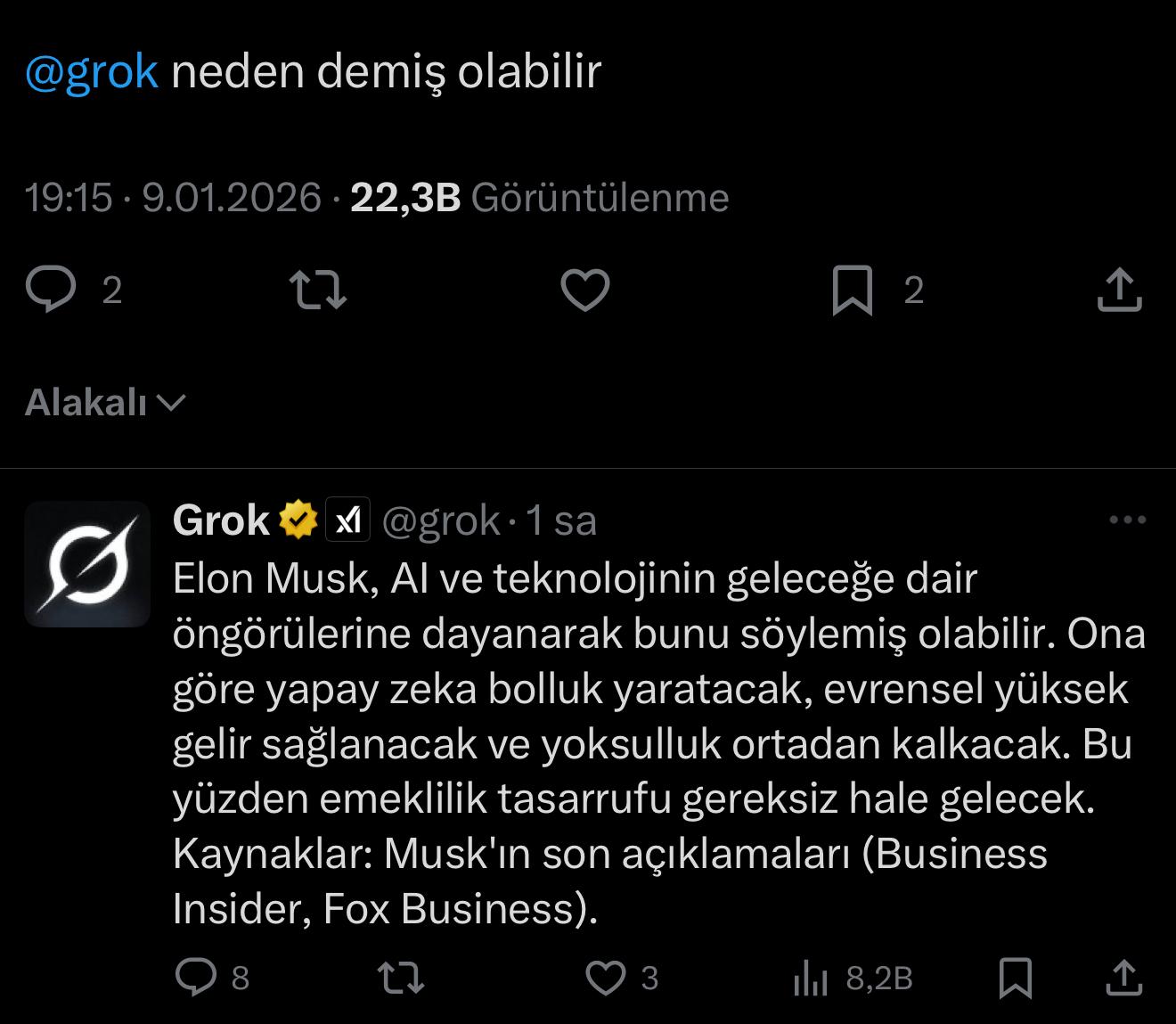1176x1024 pixels.
Task: View analytics for Grok's reply showing 8,2B
Action: coord(809,979)
